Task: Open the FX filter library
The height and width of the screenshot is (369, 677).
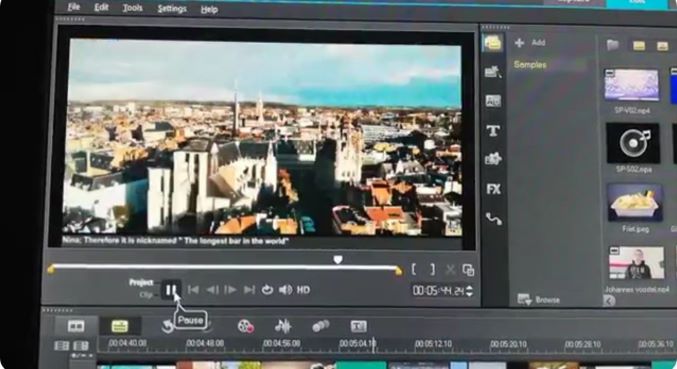Action: point(493,189)
